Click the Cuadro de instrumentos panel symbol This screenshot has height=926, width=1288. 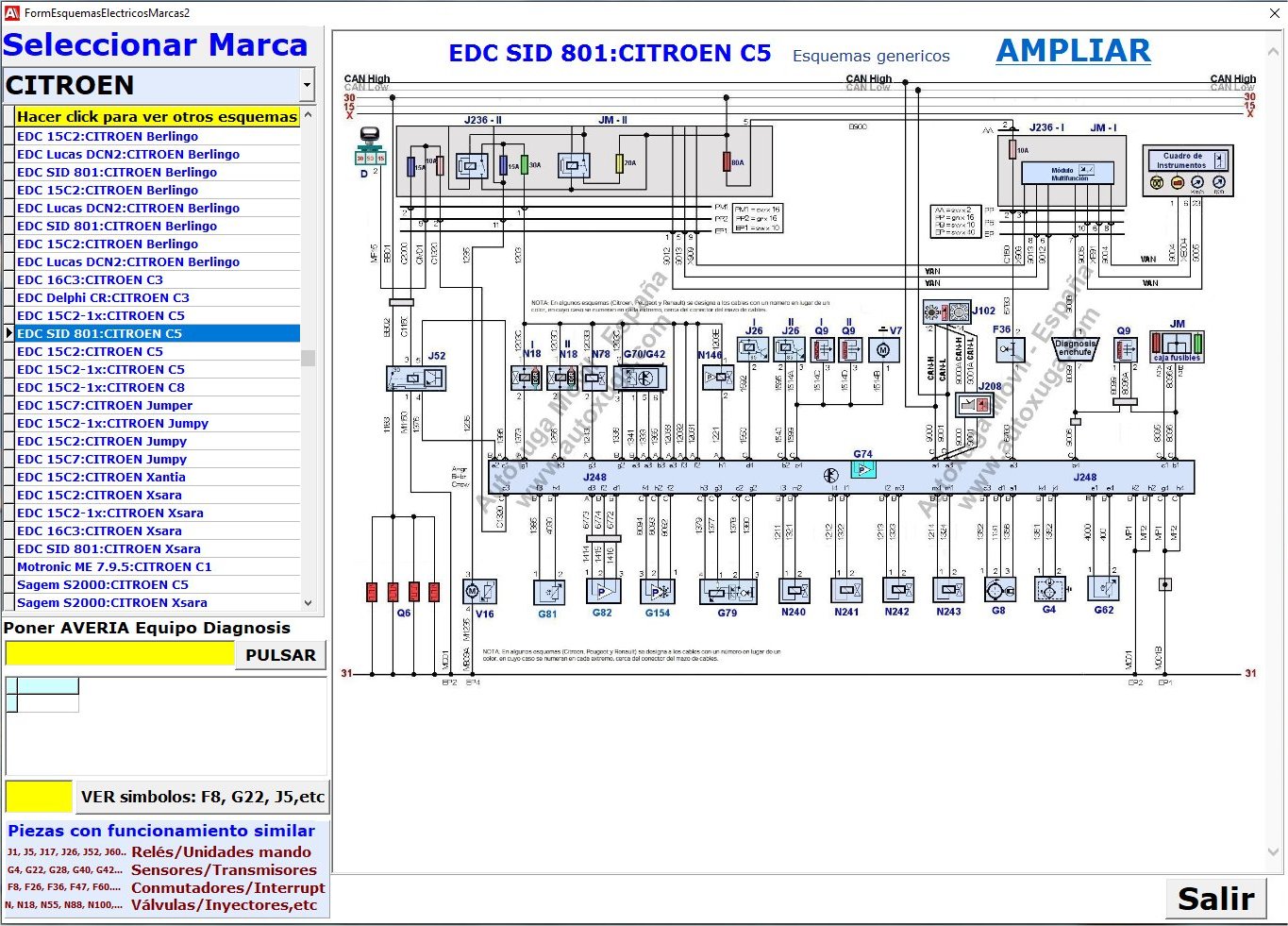click(x=1187, y=171)
